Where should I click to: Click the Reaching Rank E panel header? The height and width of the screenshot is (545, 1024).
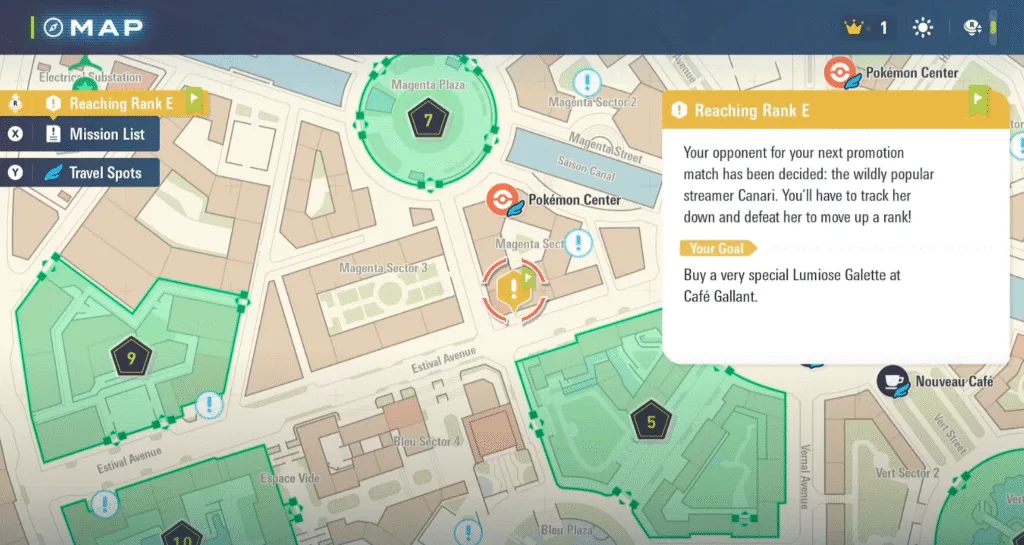point(800,110)
